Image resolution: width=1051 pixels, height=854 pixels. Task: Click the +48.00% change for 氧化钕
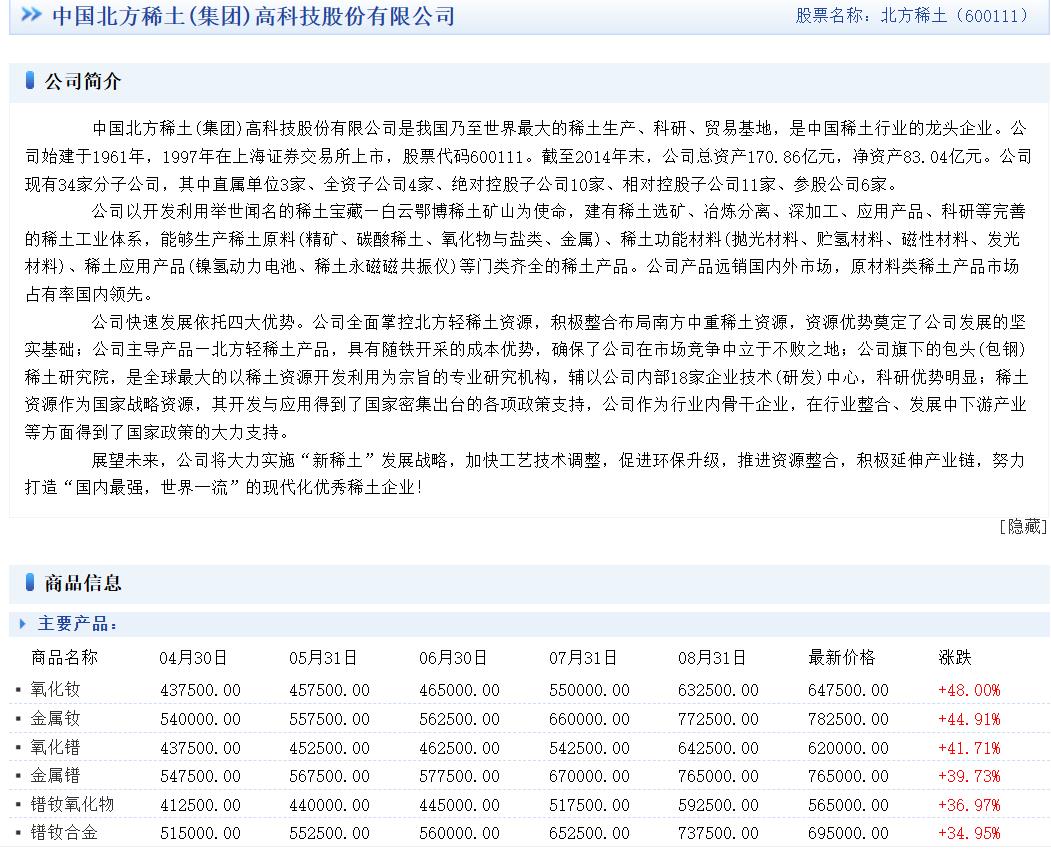969,690
